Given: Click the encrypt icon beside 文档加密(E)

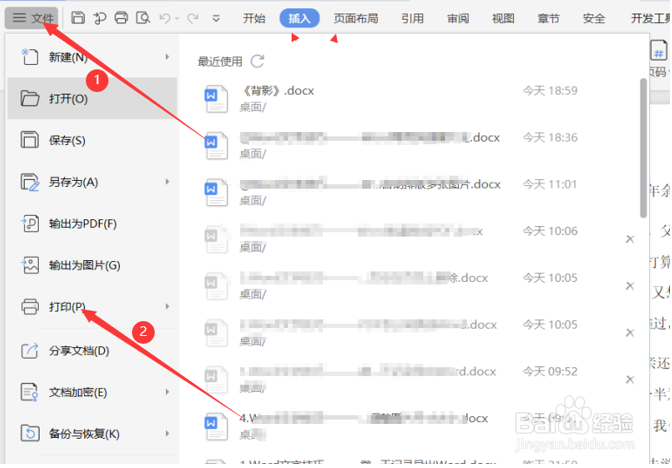Looking at the screenshot, I should 30,392.
